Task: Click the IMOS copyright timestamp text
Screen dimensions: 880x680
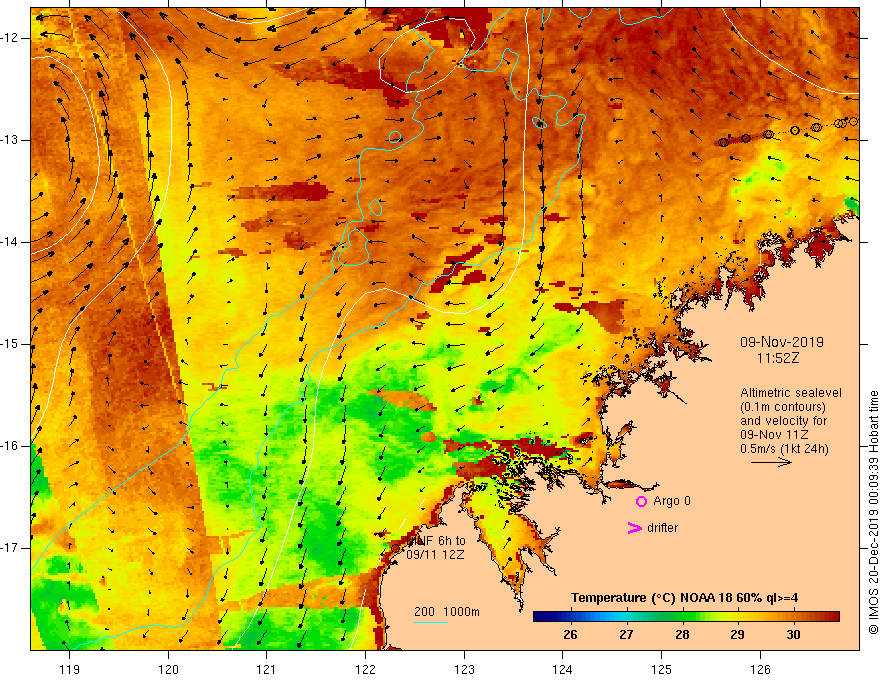Action: (873, 512)
